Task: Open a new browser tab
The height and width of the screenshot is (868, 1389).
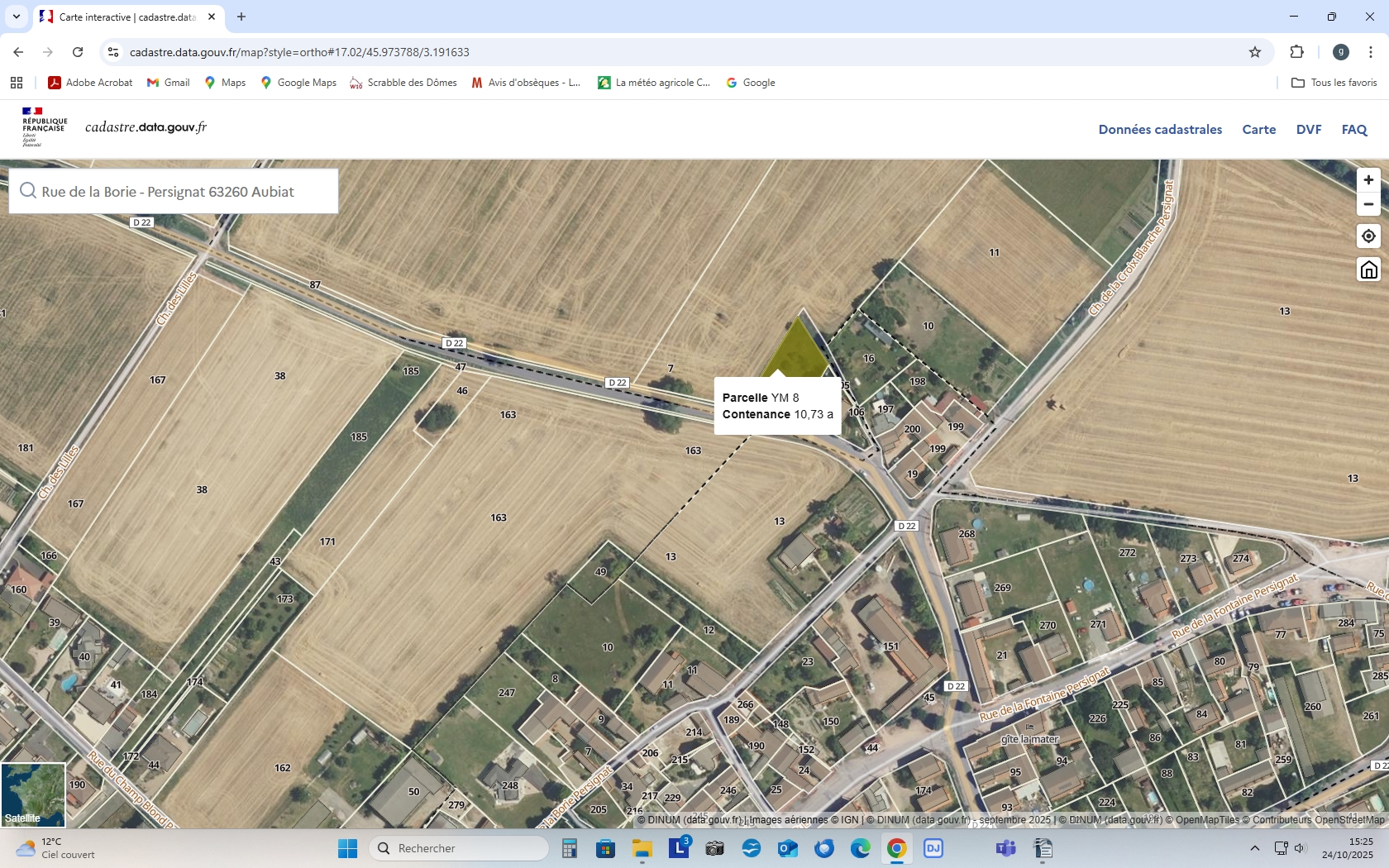Action: pyautogui.click(x=241, y=17)
